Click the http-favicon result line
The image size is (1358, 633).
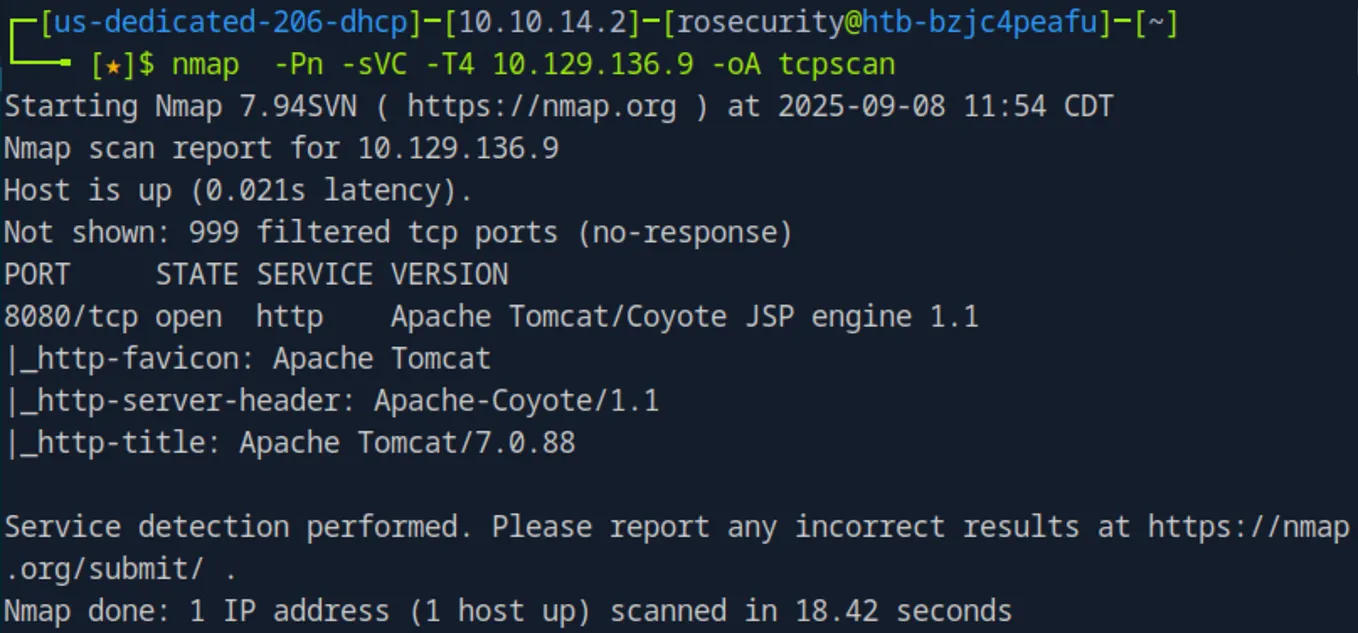pyautogui.click(x=248, y=359)
